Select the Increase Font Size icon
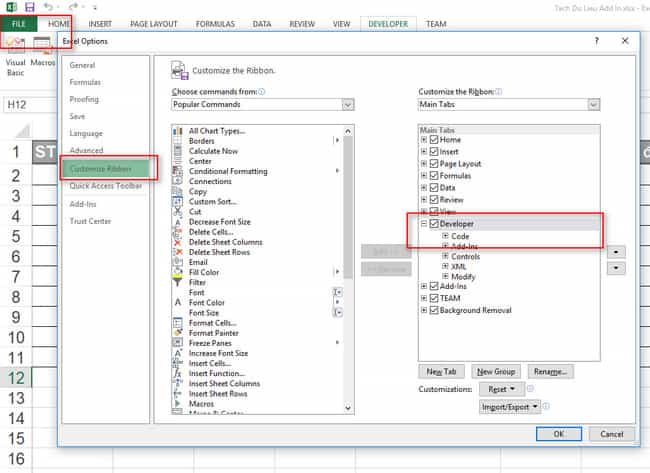Screen dimensions: 650x473 (x=177, y=353)
